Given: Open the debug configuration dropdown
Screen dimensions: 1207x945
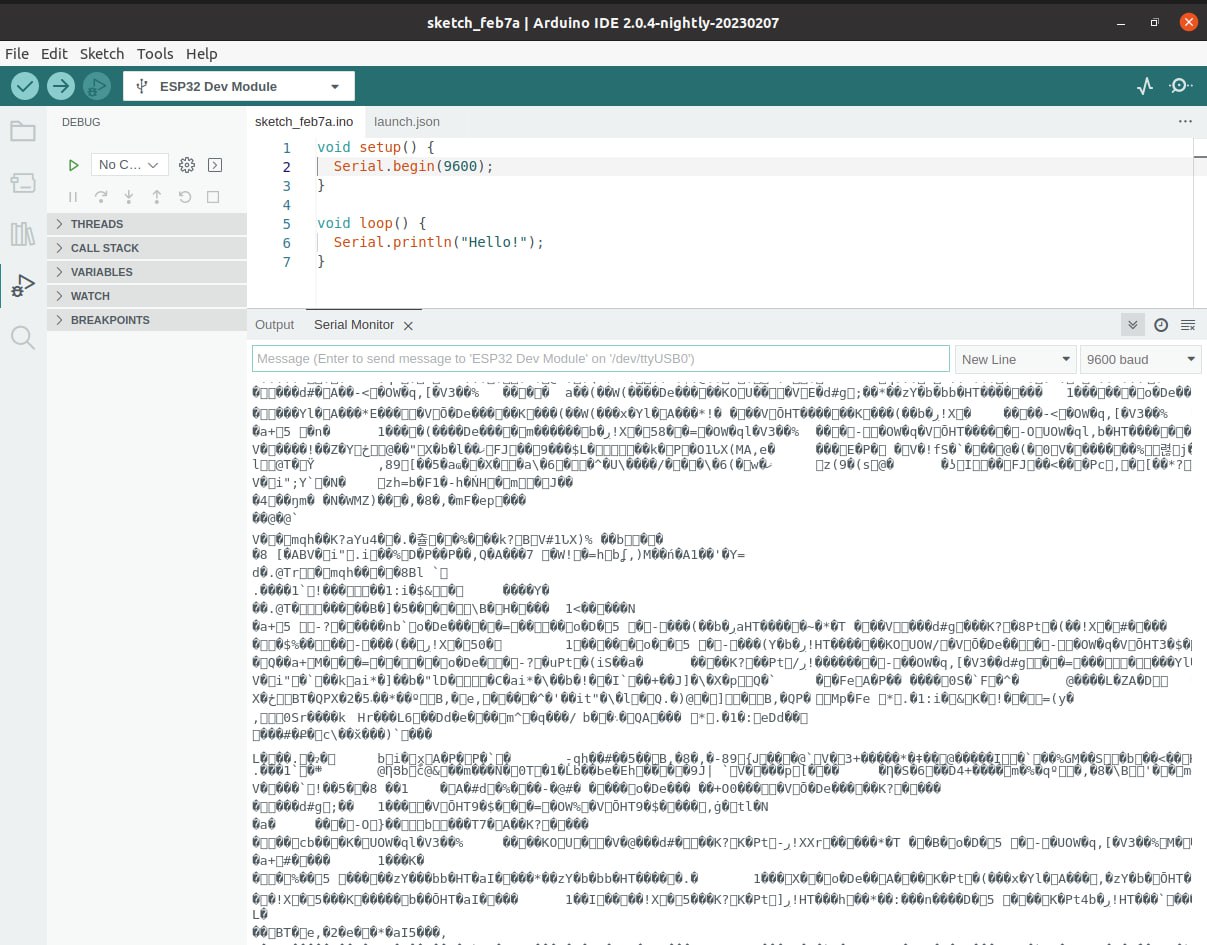Looking at the screenshot, I should coord(129,165).
